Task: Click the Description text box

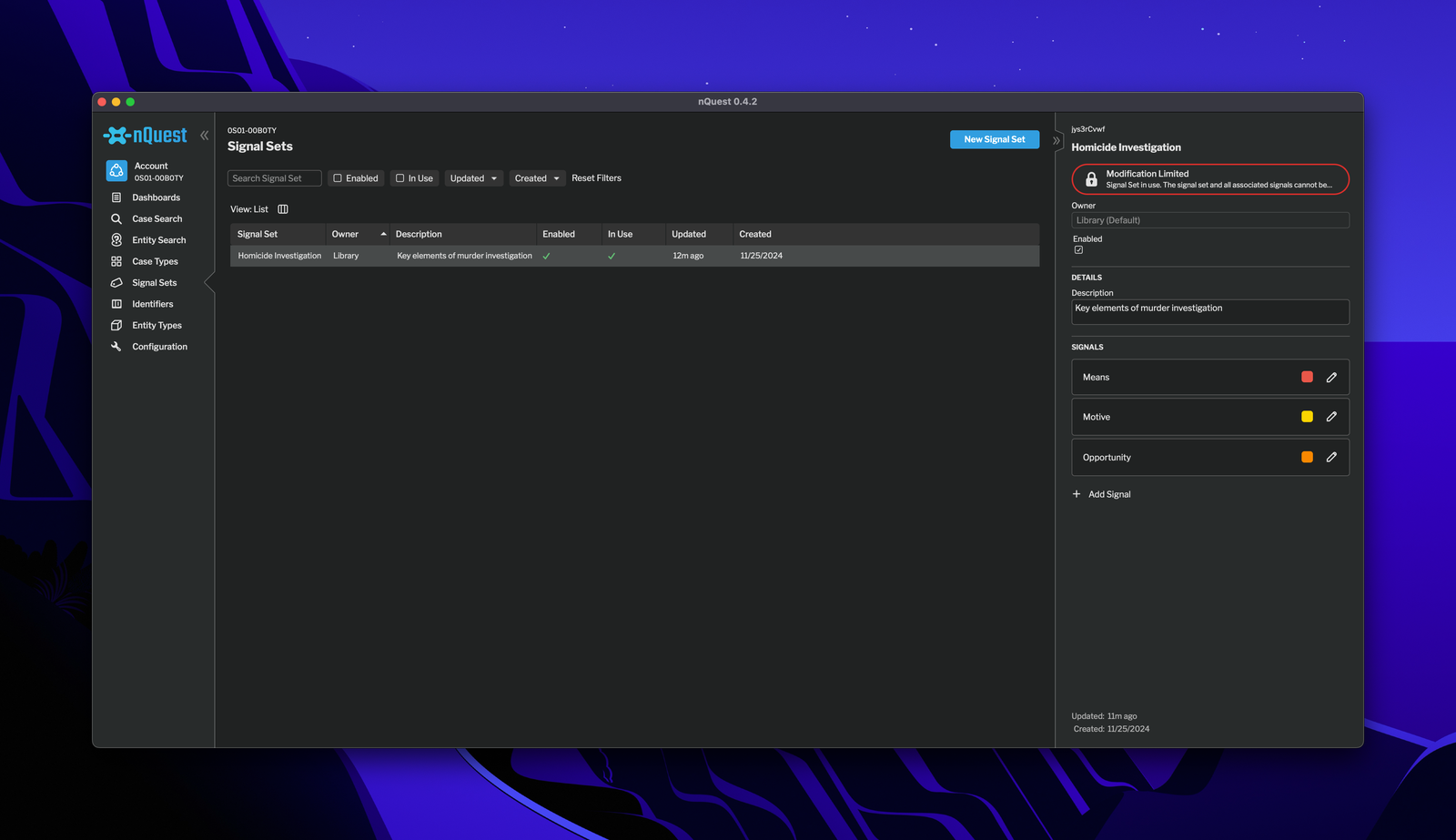Action: pos(1210,312)
